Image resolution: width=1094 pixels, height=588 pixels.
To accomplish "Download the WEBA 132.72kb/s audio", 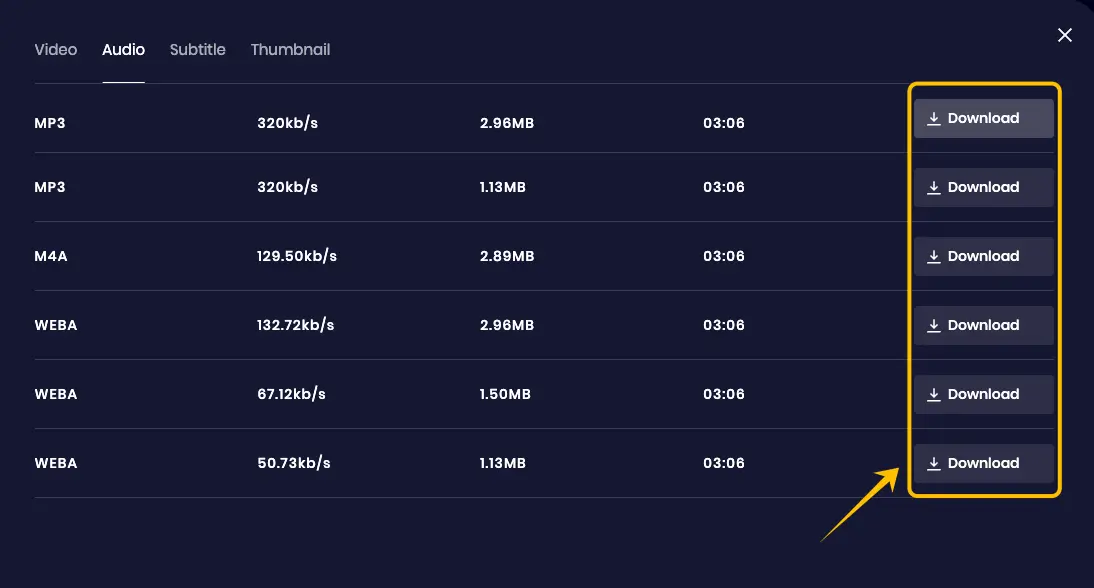I will (983, 325).
